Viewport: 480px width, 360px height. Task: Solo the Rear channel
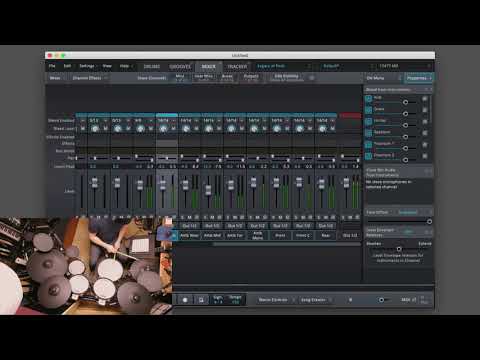319,217
